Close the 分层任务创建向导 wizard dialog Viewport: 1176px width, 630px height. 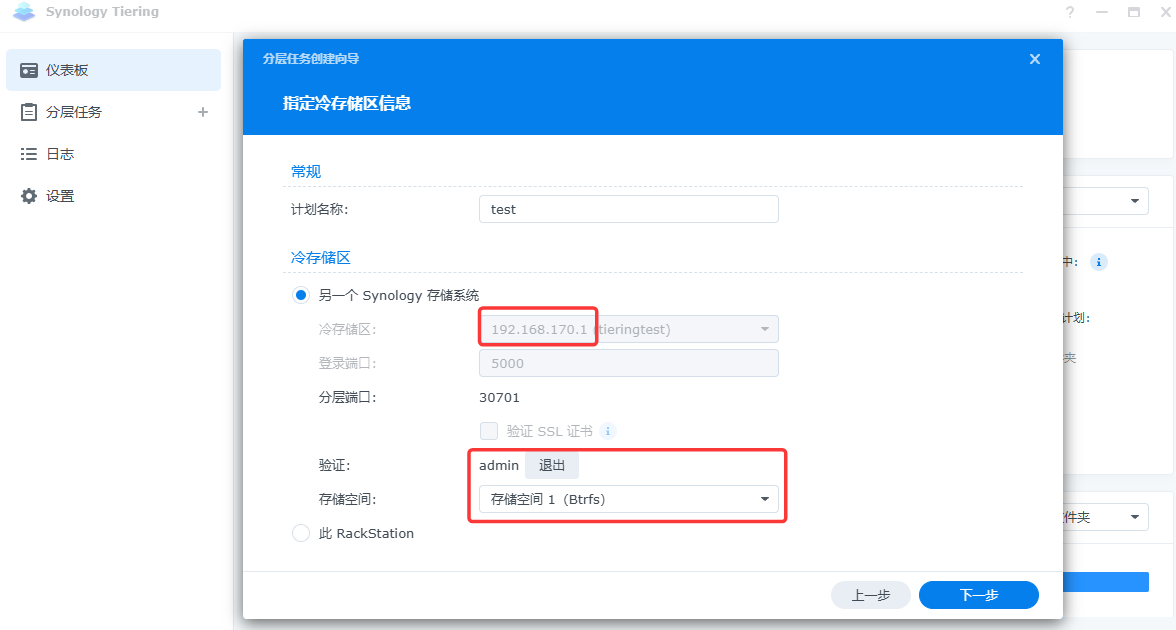[x=1035, y=59]
